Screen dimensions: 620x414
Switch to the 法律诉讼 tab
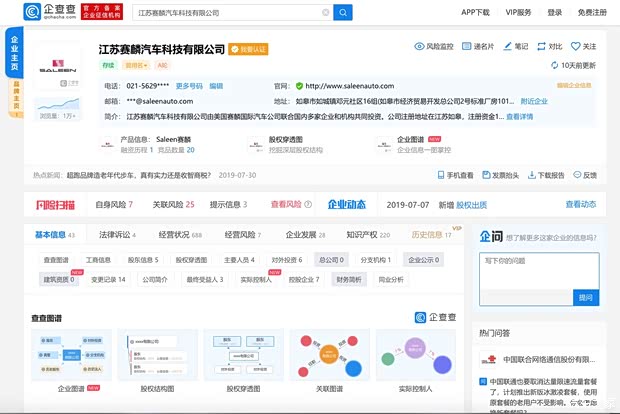pos(116,235)
